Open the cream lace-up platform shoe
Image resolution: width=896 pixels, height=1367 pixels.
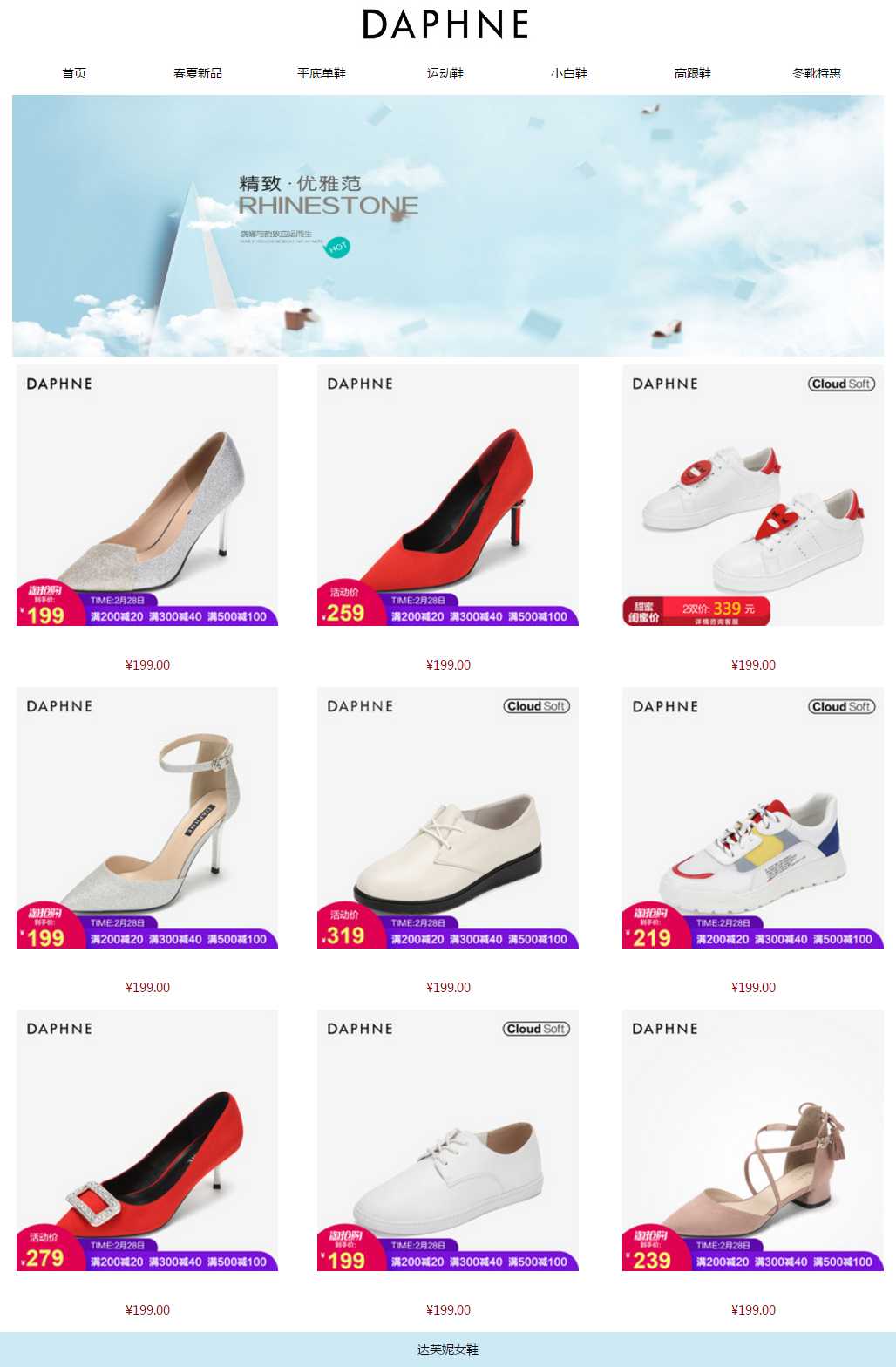coord(448,818)
